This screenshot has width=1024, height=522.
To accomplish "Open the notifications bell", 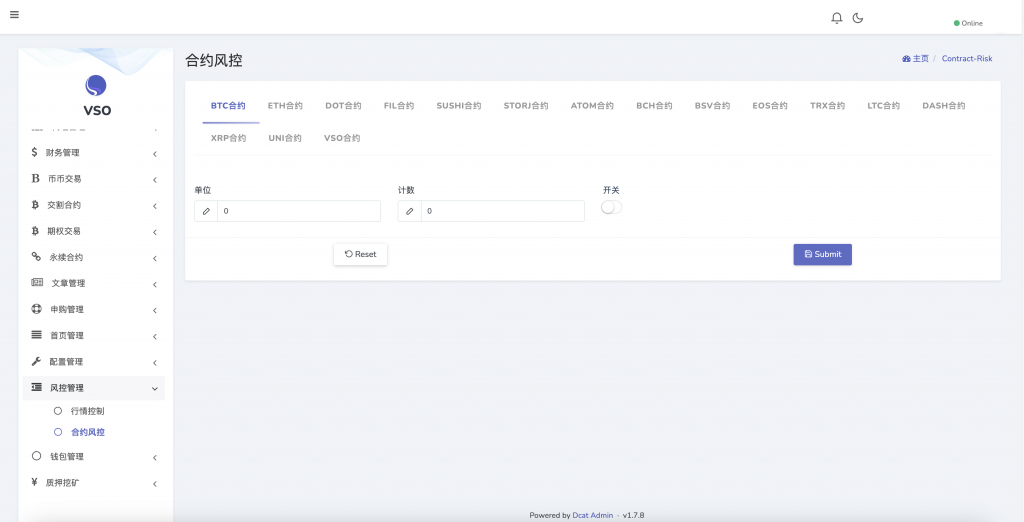I will pyautogui.click(x=837, y=18).
